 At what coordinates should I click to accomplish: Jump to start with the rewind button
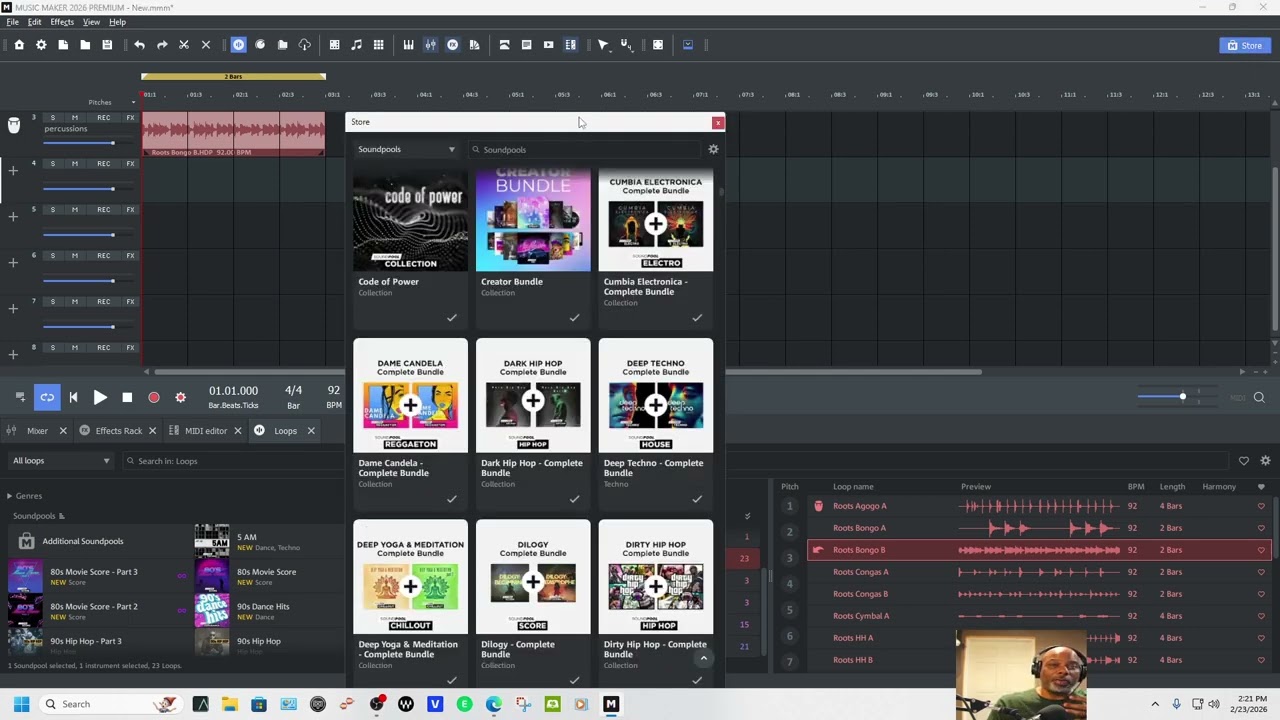click(x=73, y=398)
